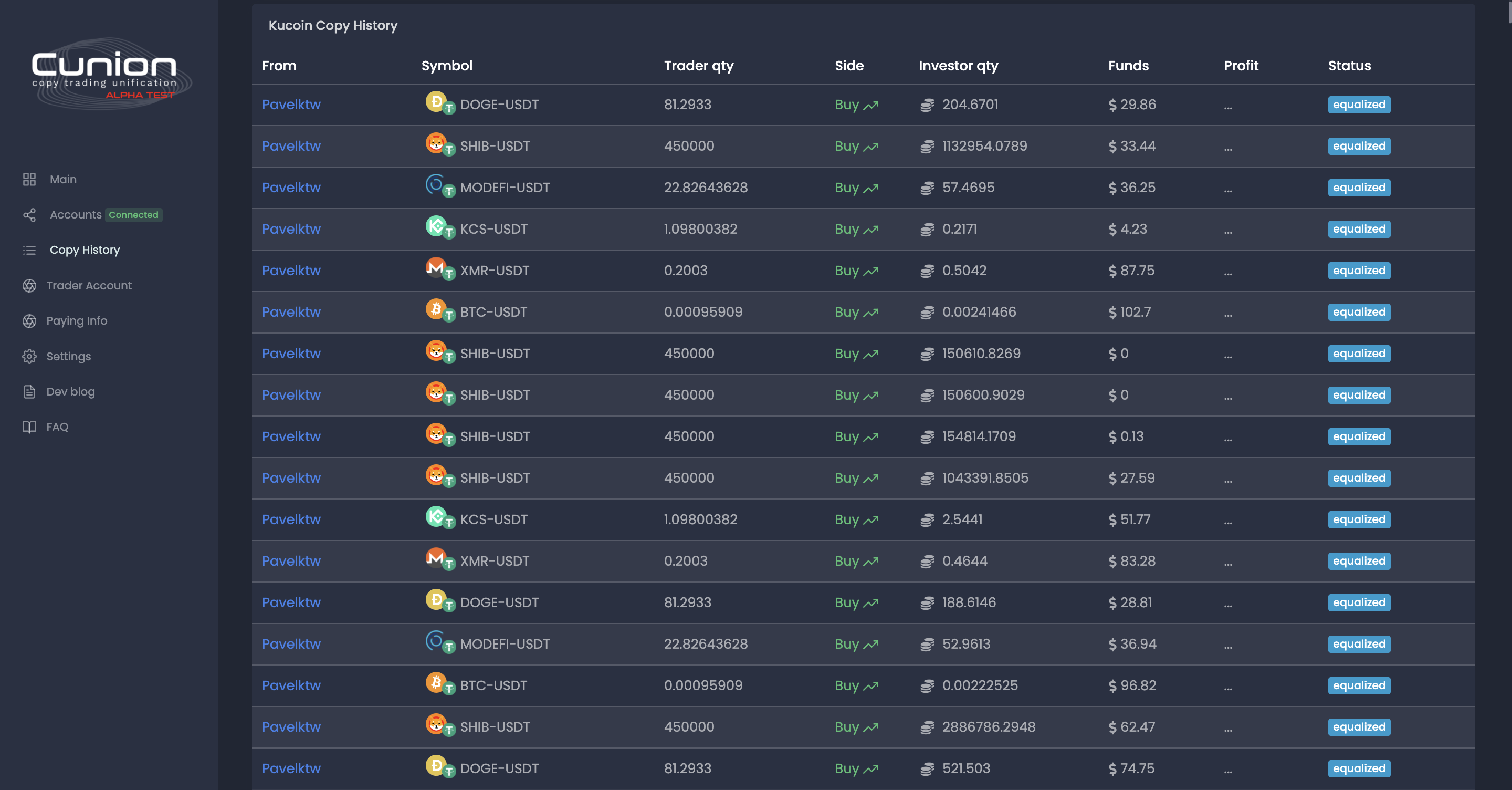Click the MODEFI coin icon in $36.94 row

click(436, 641)
